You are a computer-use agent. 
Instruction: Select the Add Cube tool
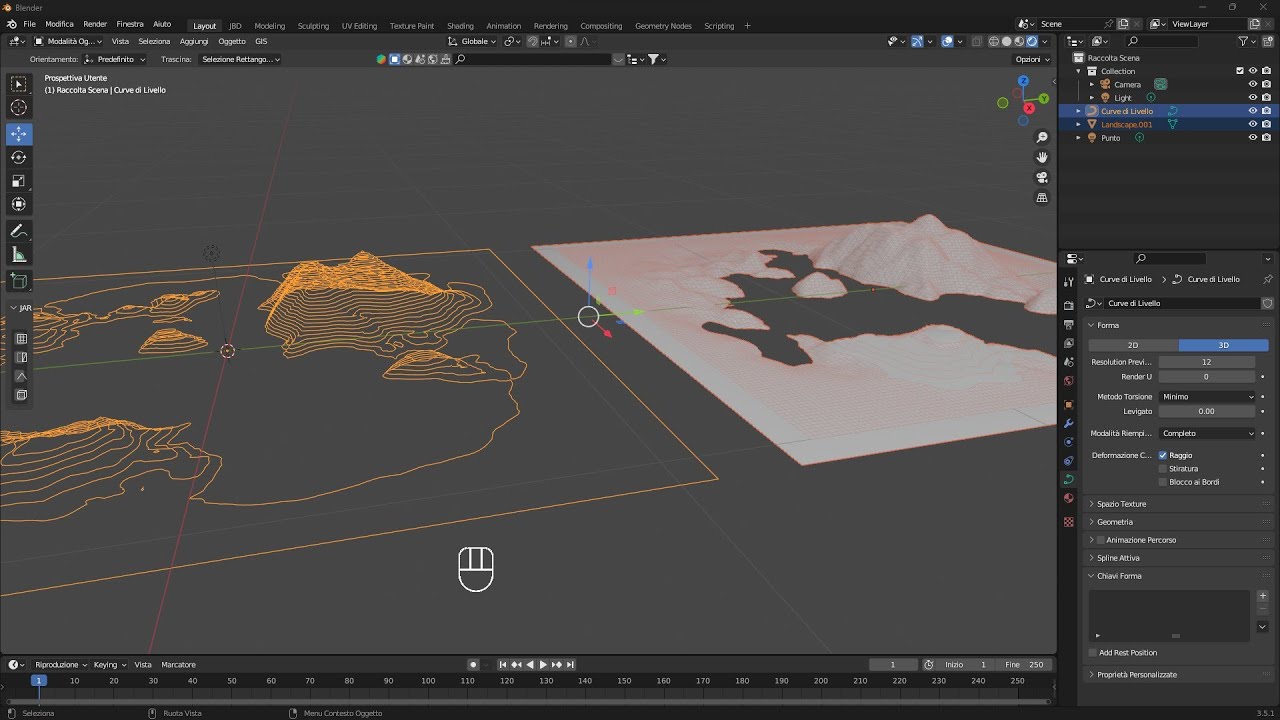pos(19,281)
